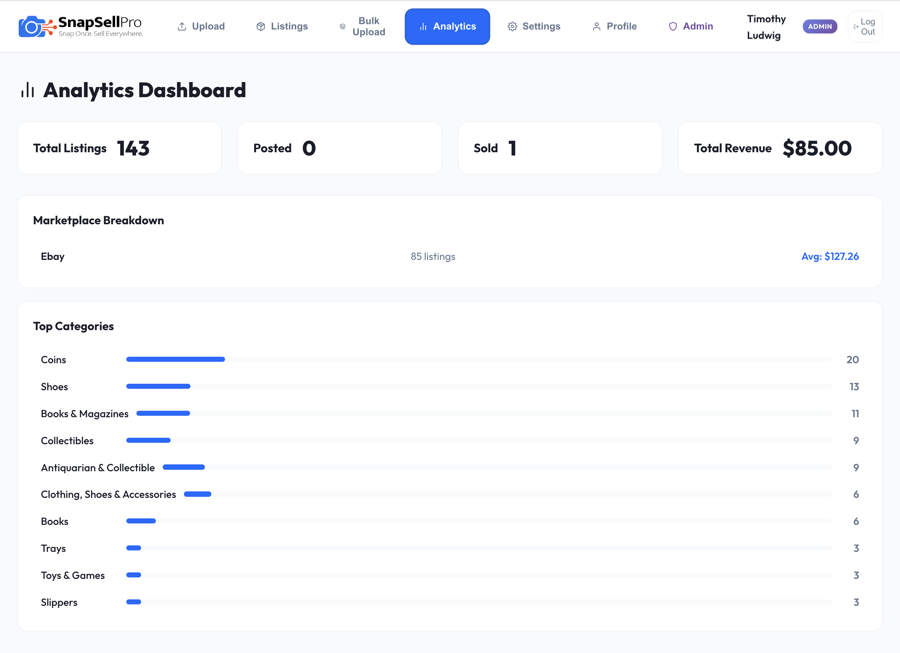Open Settings via the gear icon
The height and width of the screenshot is (653, 900).
tap(512, 26)
